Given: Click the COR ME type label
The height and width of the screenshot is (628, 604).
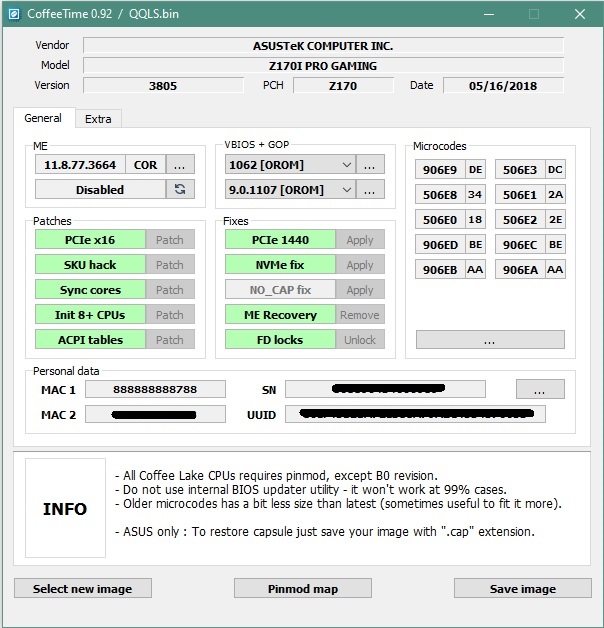Looking at the screenshot, I should click(145, 165).
